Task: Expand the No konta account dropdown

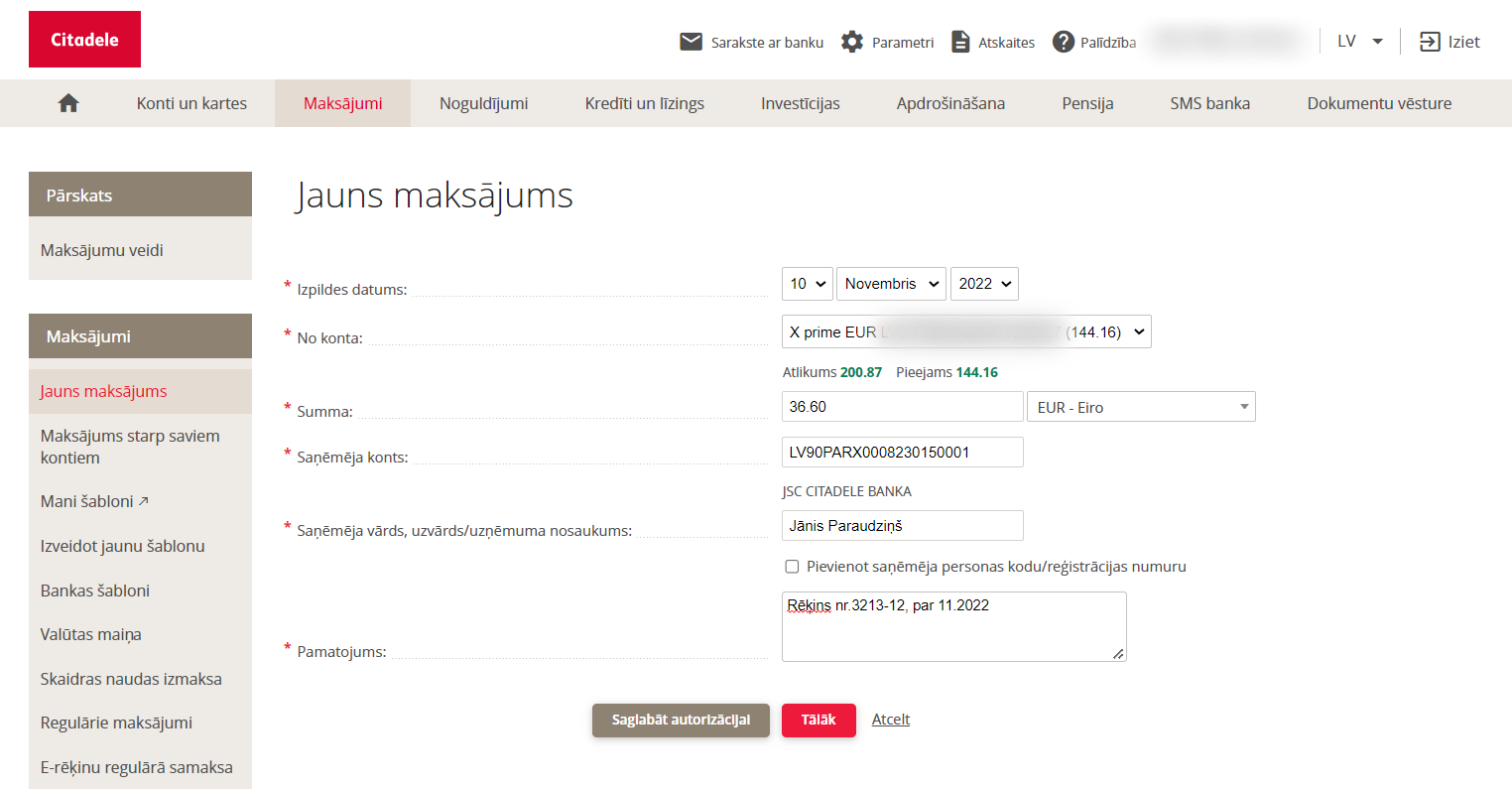Action: (x=966, y=332)
